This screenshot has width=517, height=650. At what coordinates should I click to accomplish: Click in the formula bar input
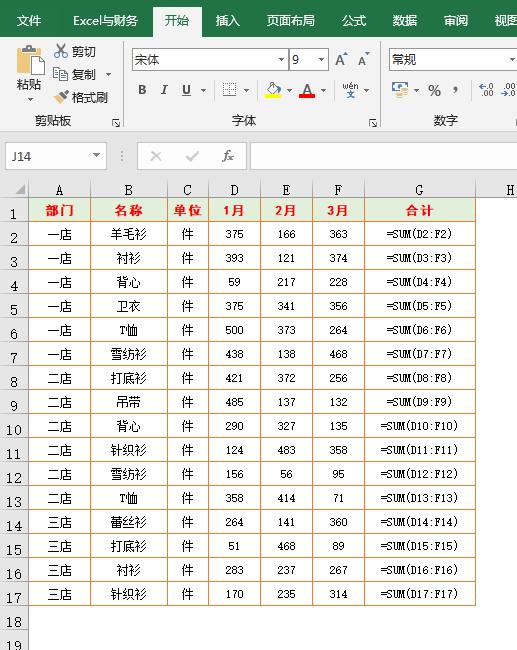384,156
